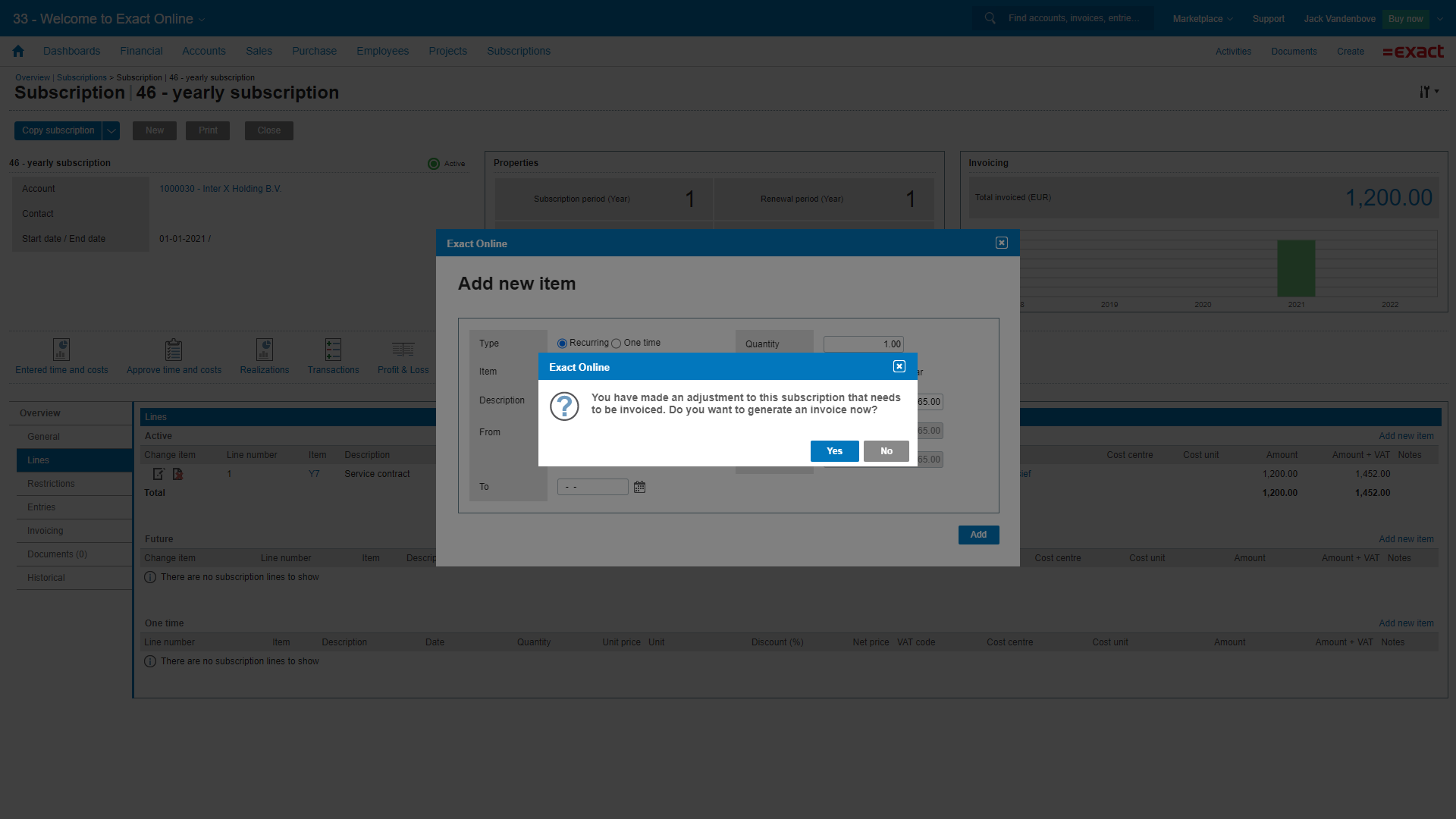Expand the company name dropdown in header
This screenshot has height=819, width=1456.
pos(201,19)
